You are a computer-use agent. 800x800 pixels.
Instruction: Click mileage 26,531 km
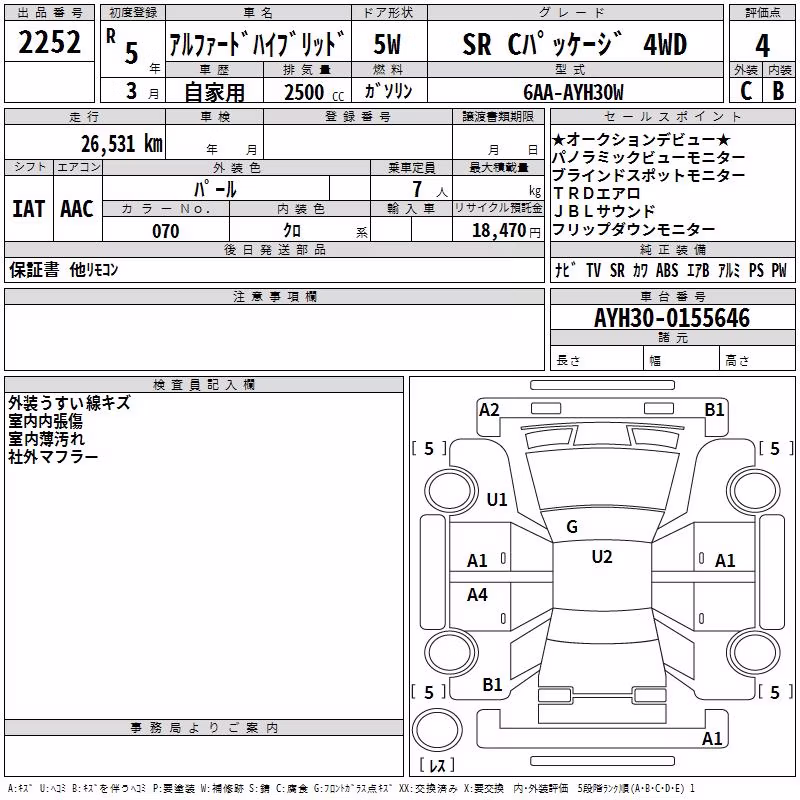121,144
